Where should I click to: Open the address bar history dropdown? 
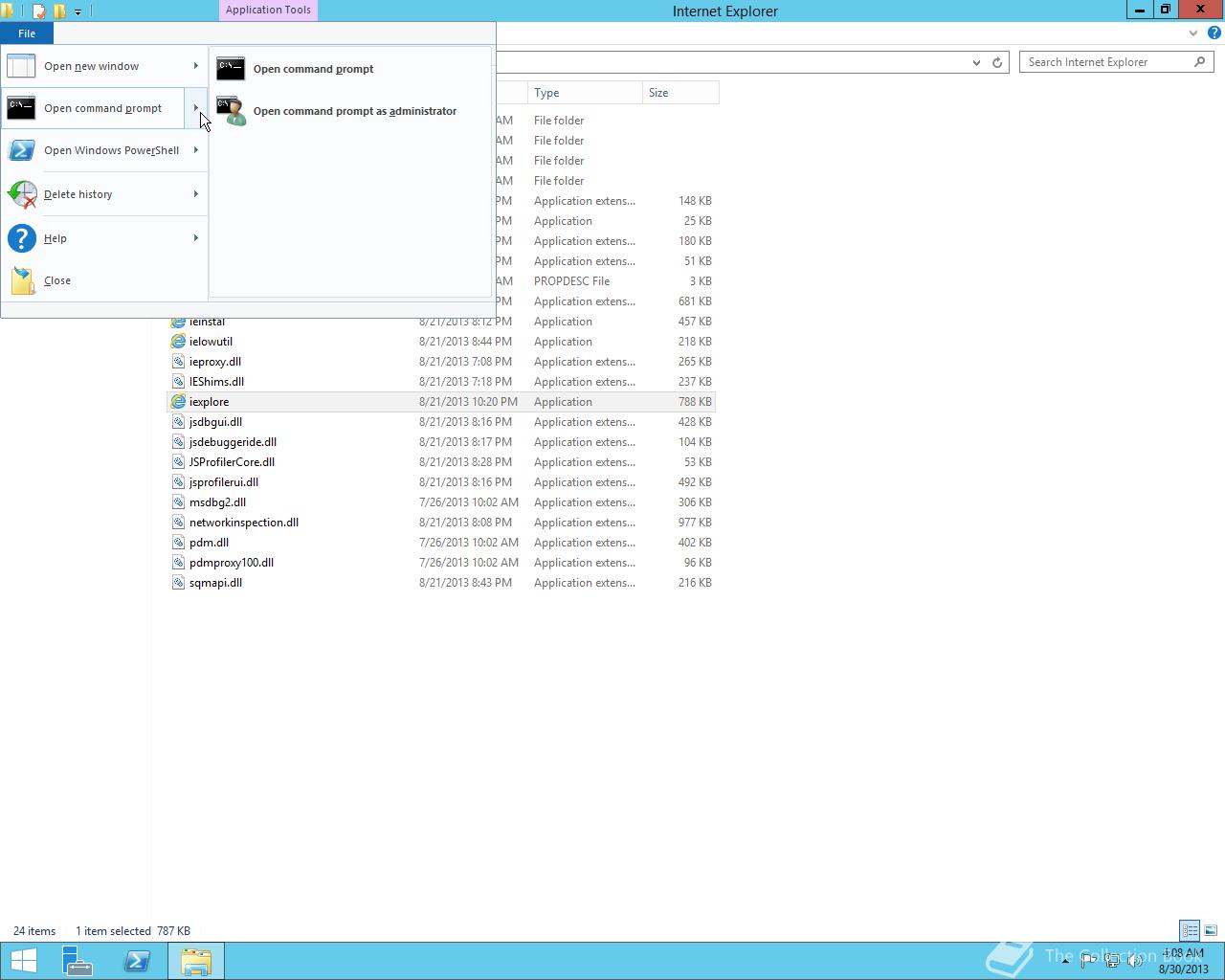(976, 62)
